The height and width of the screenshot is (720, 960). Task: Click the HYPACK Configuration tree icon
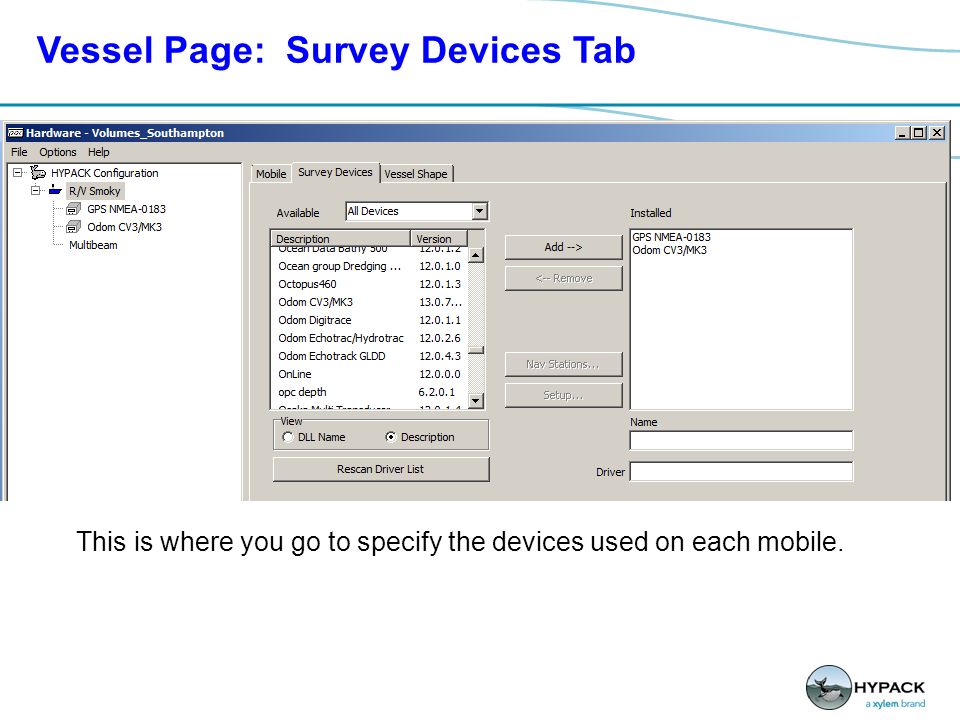click(x=38, y=173)
